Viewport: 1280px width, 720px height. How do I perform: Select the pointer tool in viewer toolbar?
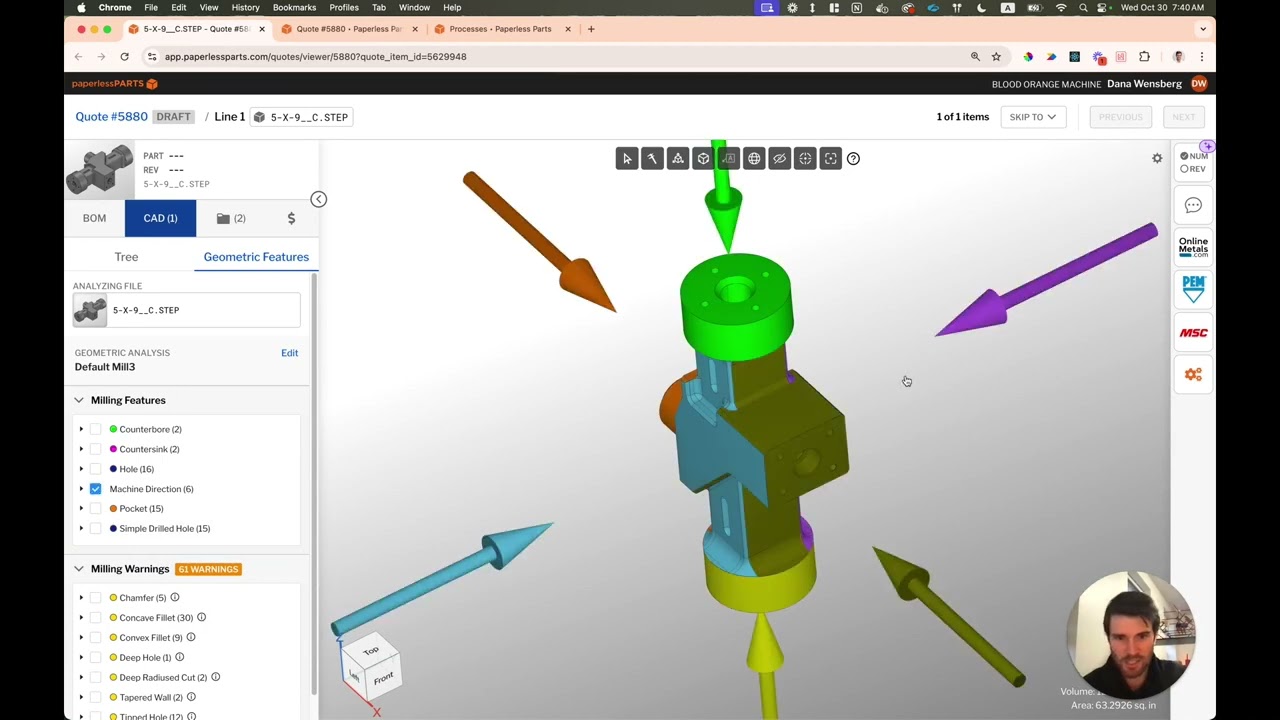tap(627, 159)
